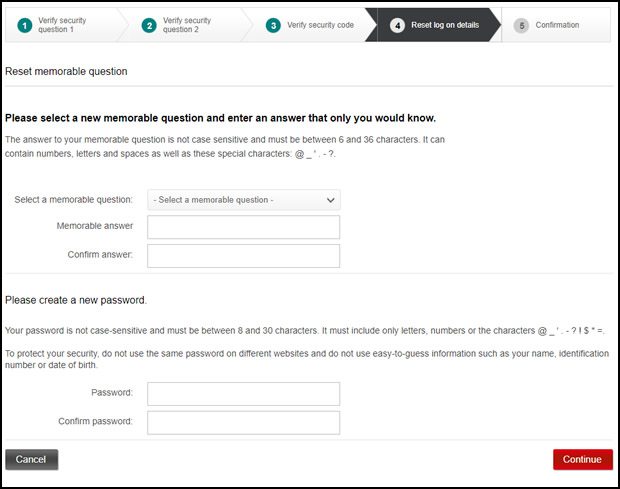Open the memorable question dropdown arrow
This screenshot has height=489, width=620.
click(331, 200)
